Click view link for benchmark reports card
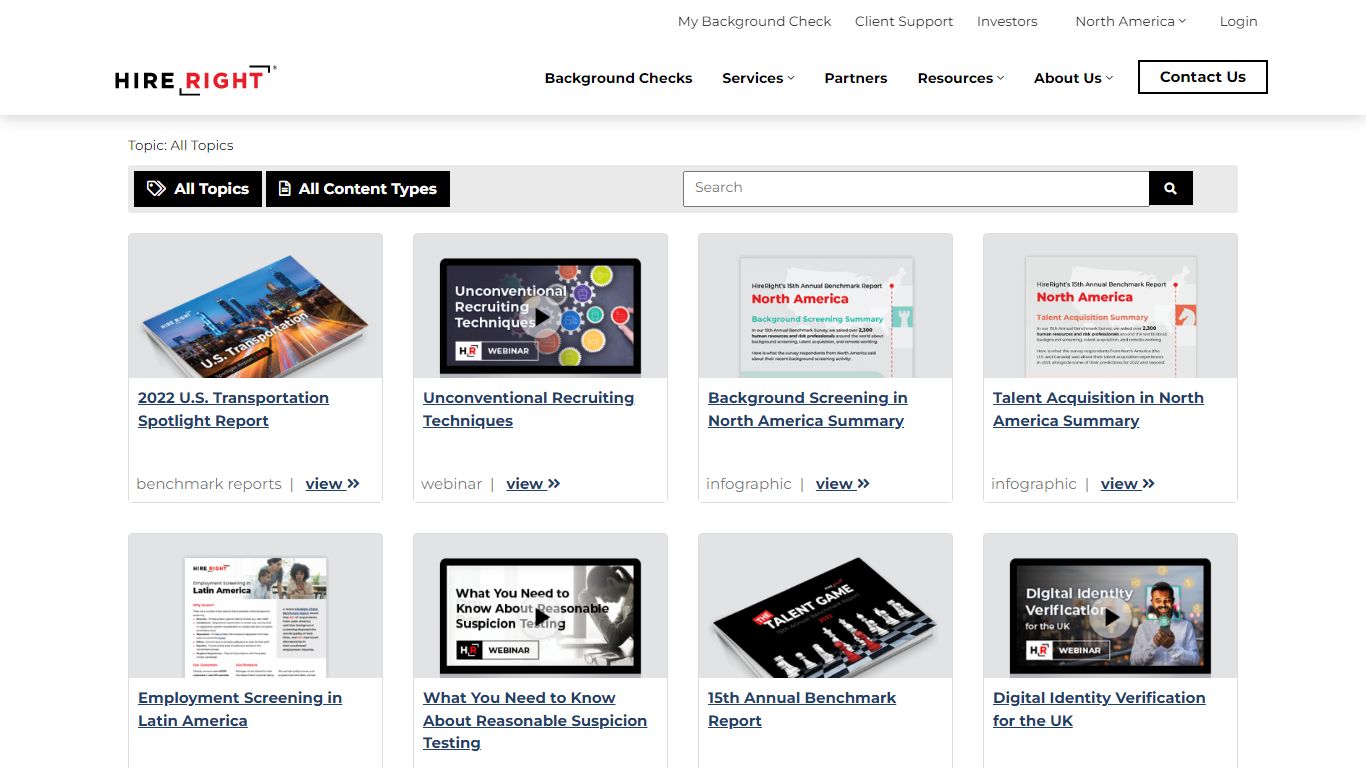1366x768 pixels. [332, 484]
